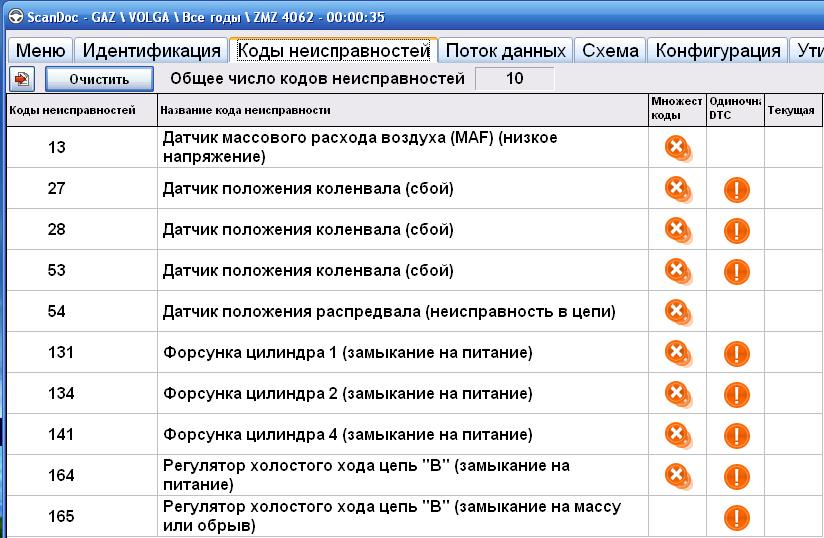The height and width of the screenshot is (538, 824).
Task: Click multiple-codes X icon for code 54
Action: tap(677, 312)
